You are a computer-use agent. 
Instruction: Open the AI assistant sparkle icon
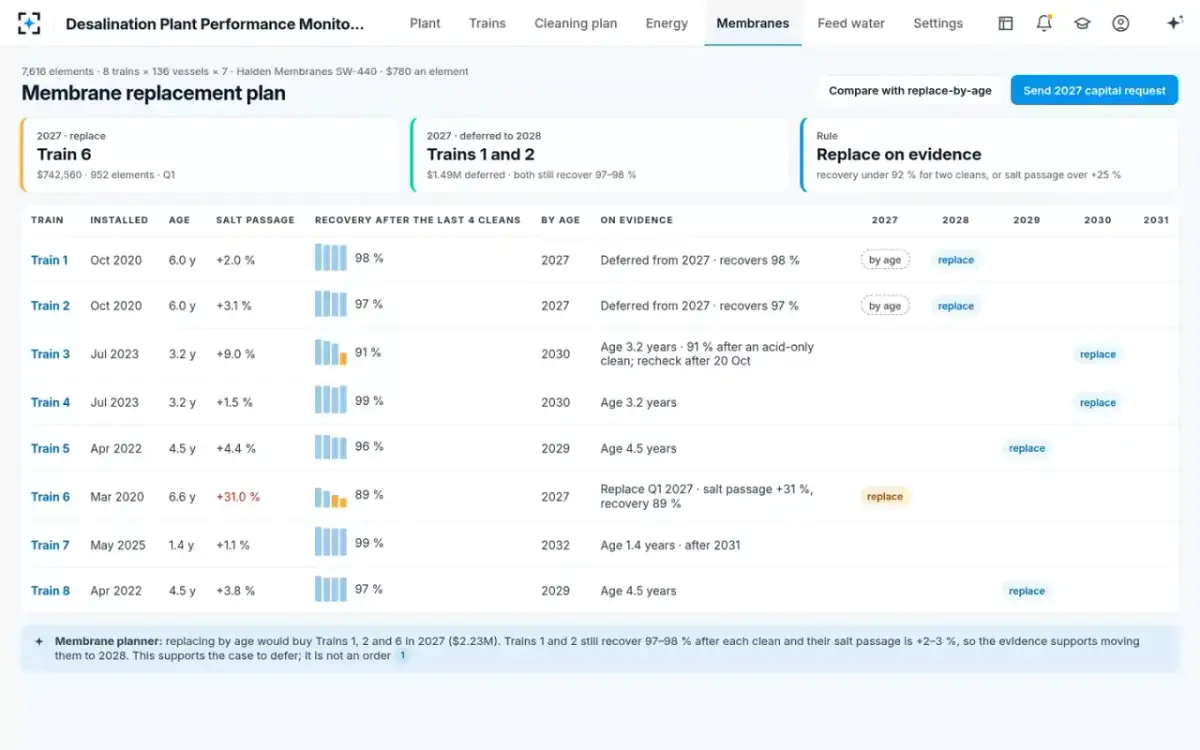[x=1175, y=23]
